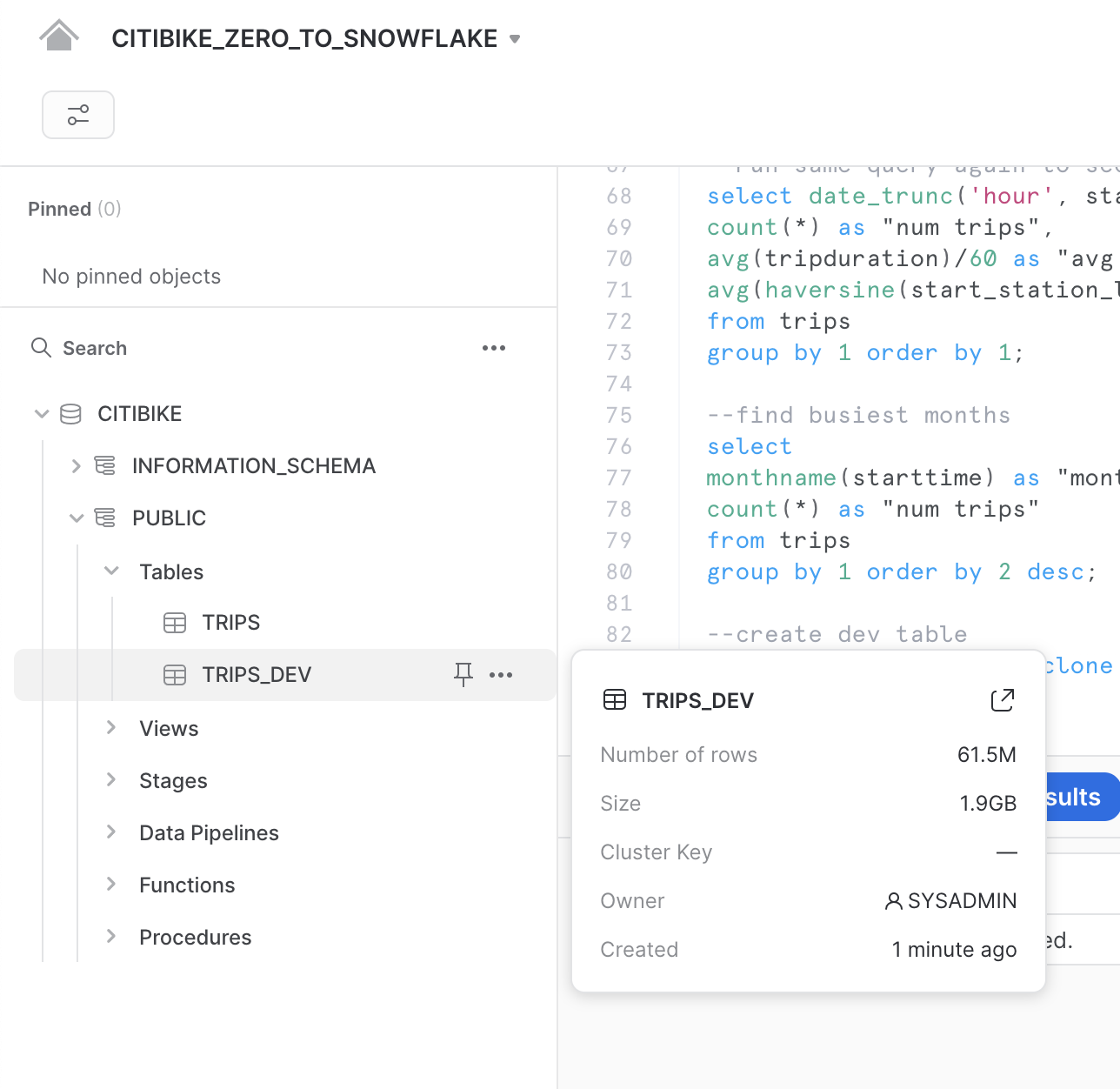Expand the Procedures section
The height and width of the screenshot is (1089, 1120).
(x=111, y=937)
